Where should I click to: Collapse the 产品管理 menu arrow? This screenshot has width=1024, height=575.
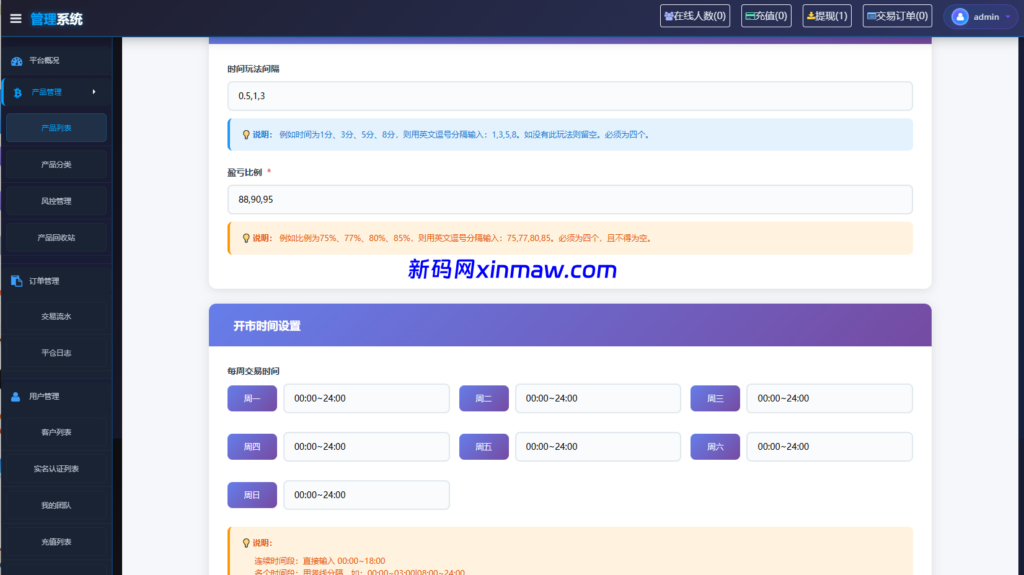click(94, 92)
